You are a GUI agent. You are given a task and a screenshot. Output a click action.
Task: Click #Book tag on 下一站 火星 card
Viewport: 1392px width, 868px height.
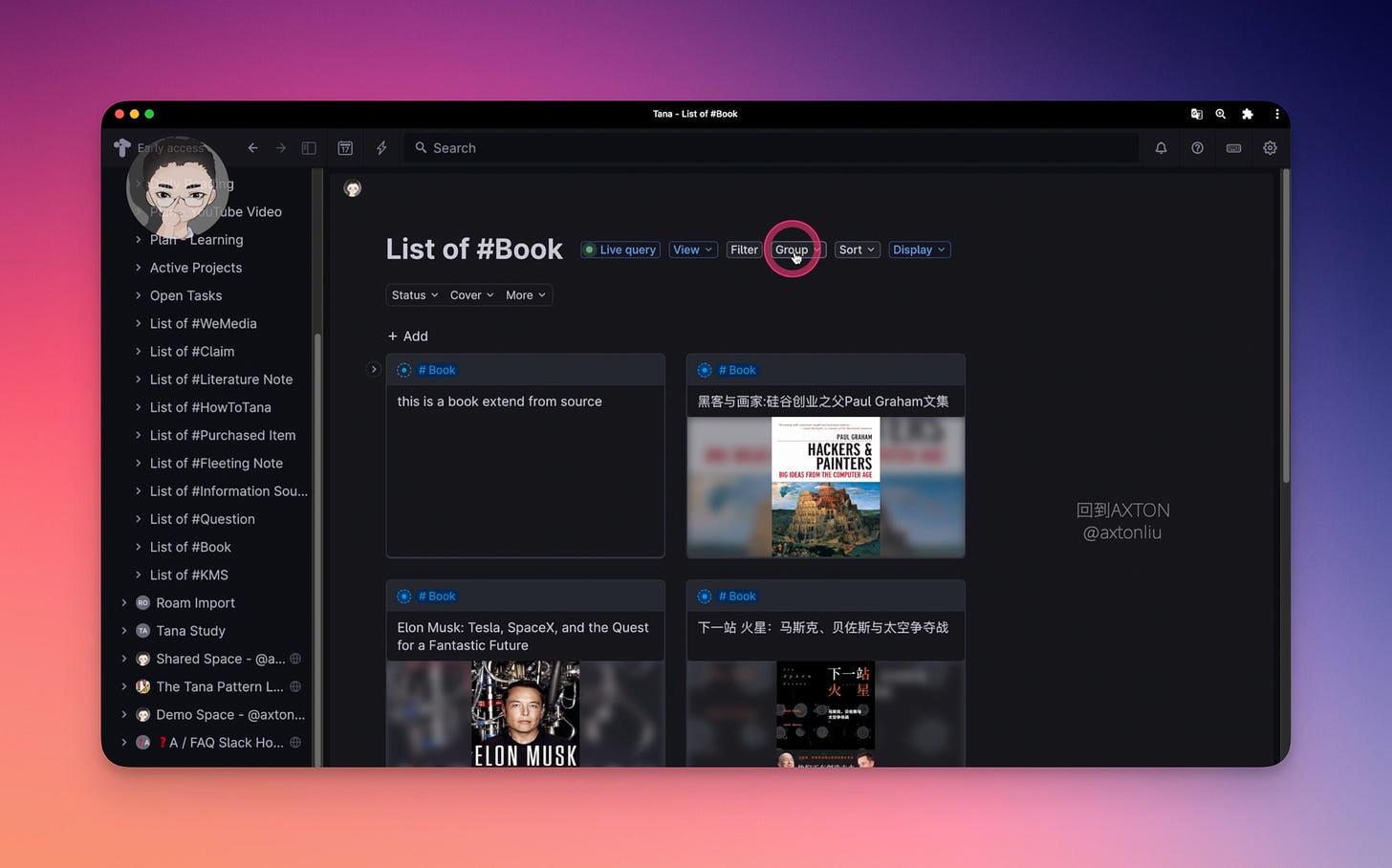pos(737,597)
